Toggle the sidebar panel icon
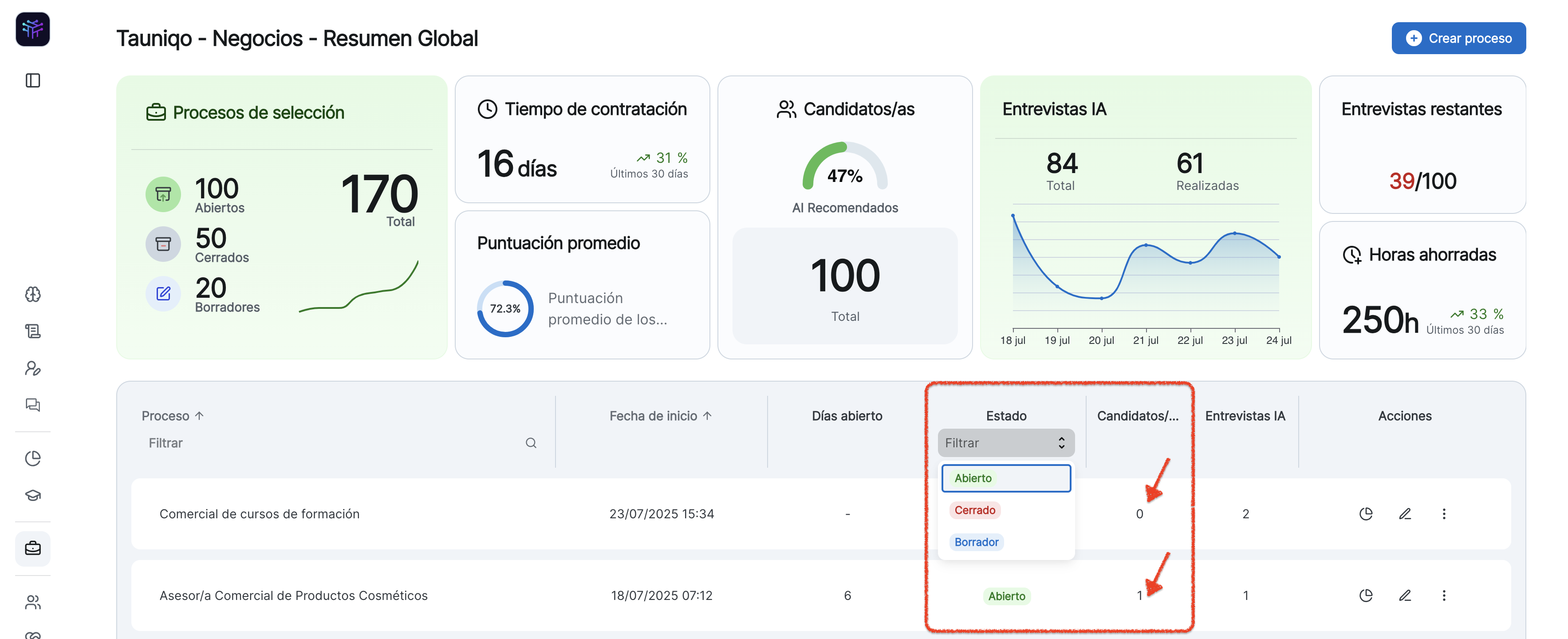Viewport: 1568px width, 639px height. [33, 80]
